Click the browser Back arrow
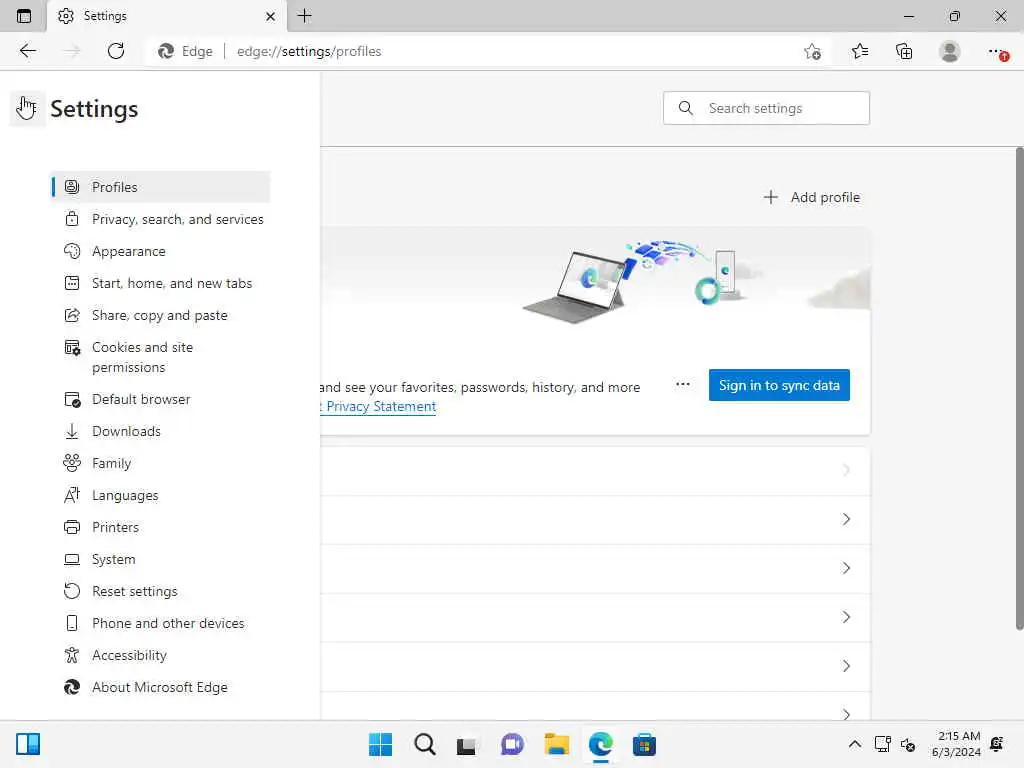The height and width of the screenshot is (768, 1024). point(27,51)
